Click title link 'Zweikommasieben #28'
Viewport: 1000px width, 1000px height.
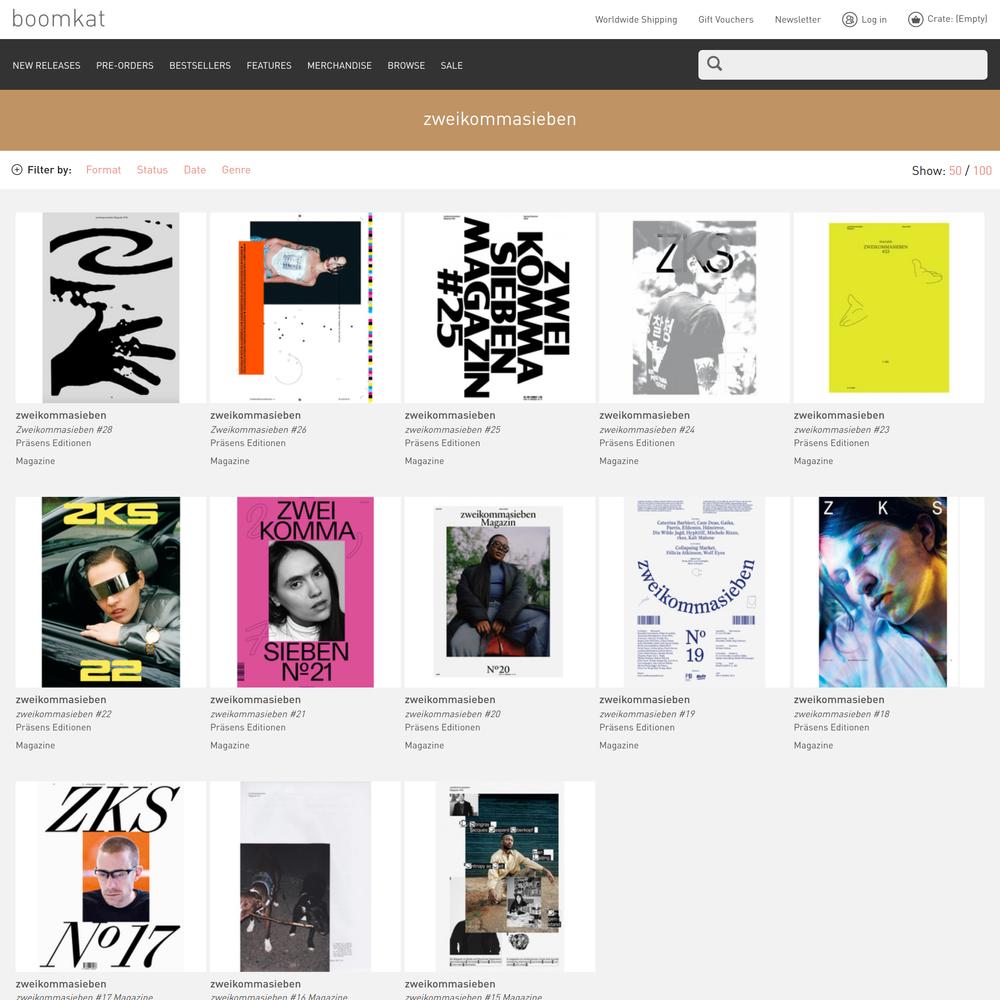pos(64,430)
